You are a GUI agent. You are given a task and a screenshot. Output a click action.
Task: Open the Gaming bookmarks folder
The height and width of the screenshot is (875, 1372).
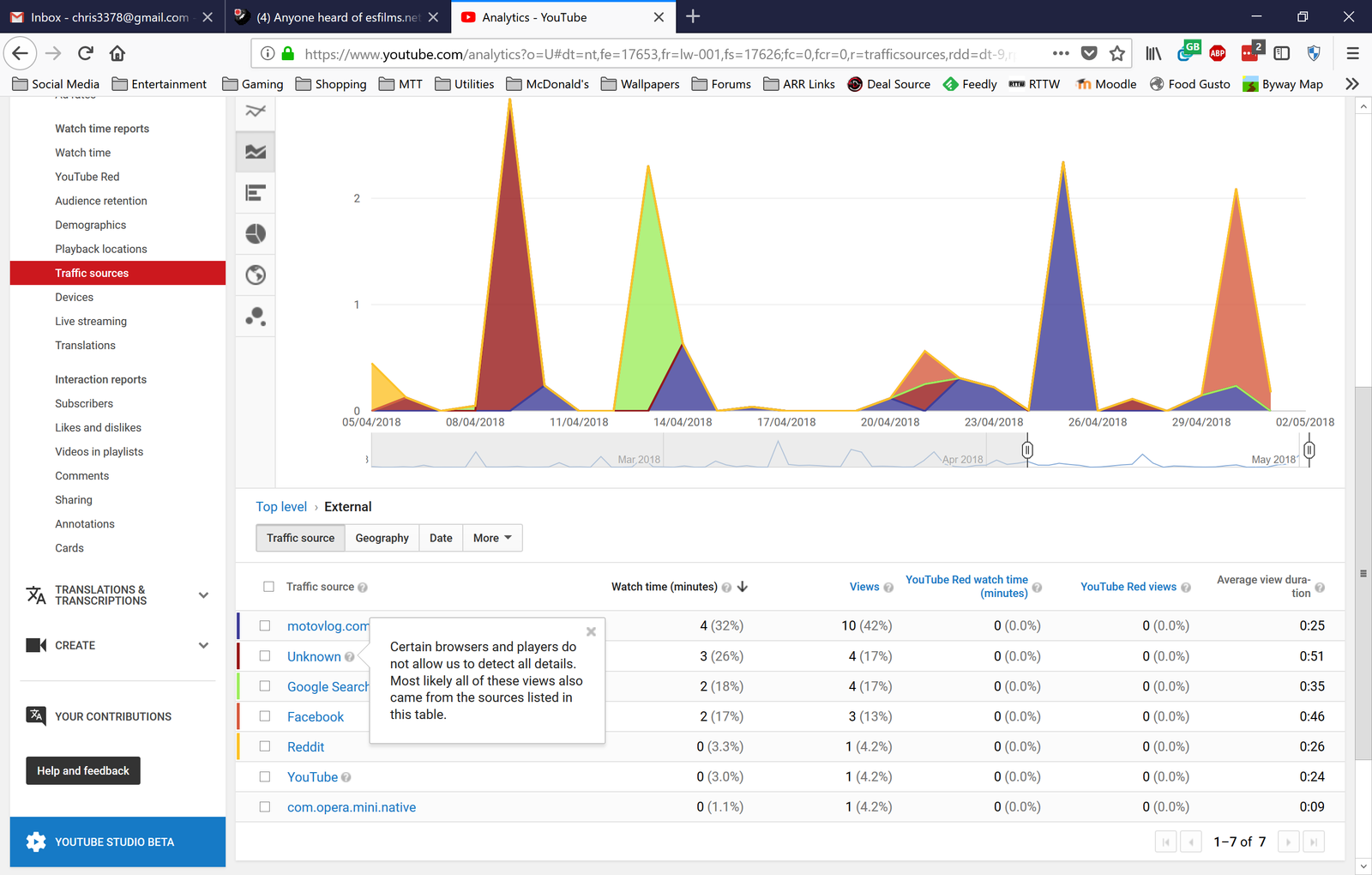point(253,84)
